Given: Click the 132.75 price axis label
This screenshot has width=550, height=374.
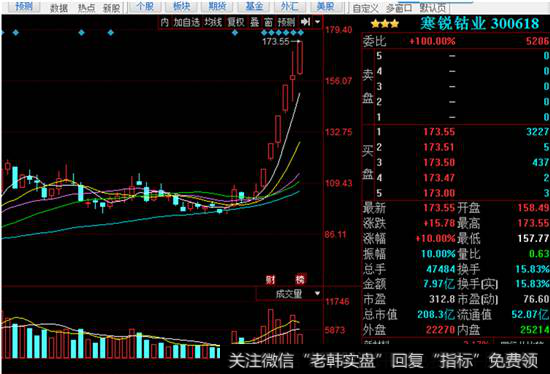Looking at the screenshot, I should tap(338, 132).
